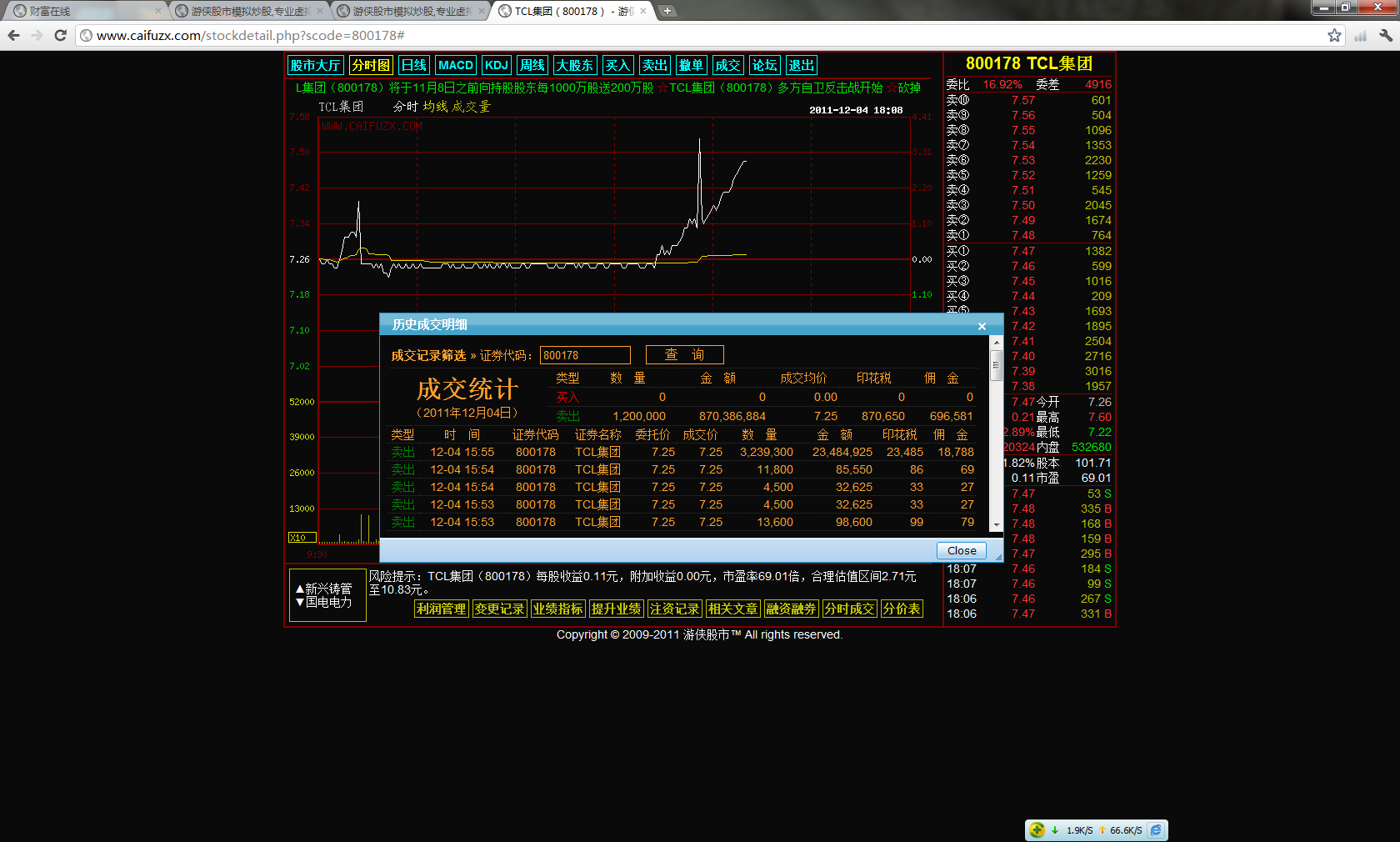Screen dimensions: 1400x842
Task: Click the browser back arrow
Action: pyautogui.click(x=13, y=35)
